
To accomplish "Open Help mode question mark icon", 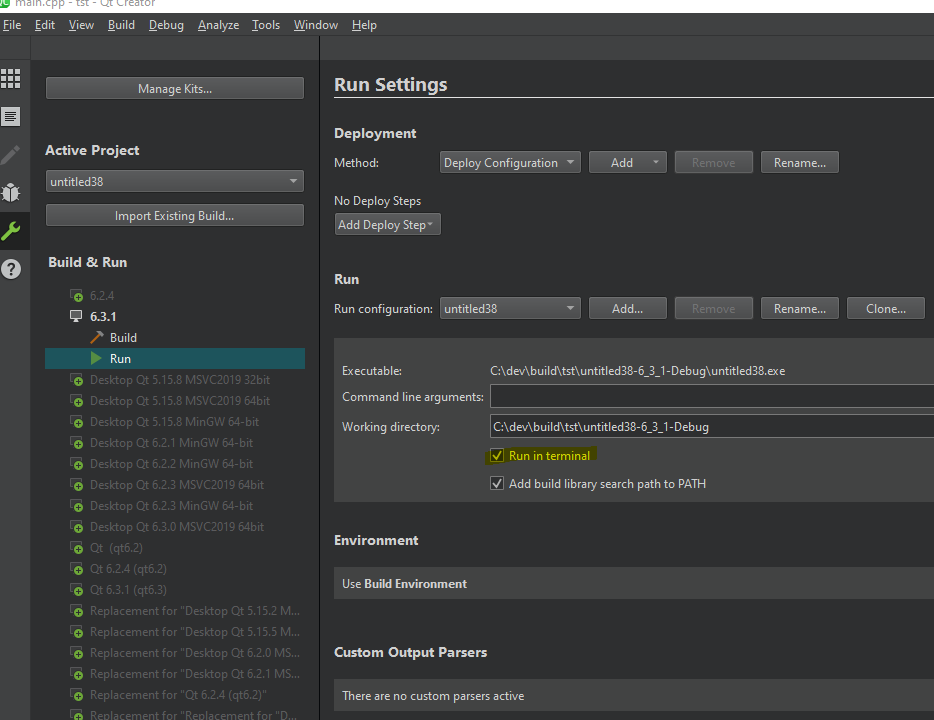I will point(11,269).
